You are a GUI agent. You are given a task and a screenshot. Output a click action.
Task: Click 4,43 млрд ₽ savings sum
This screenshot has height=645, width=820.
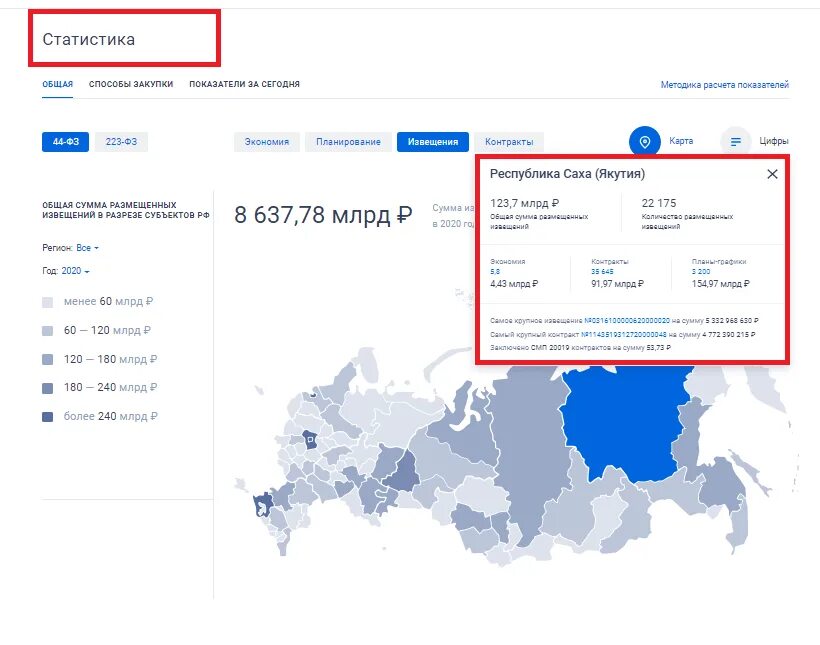514,284
